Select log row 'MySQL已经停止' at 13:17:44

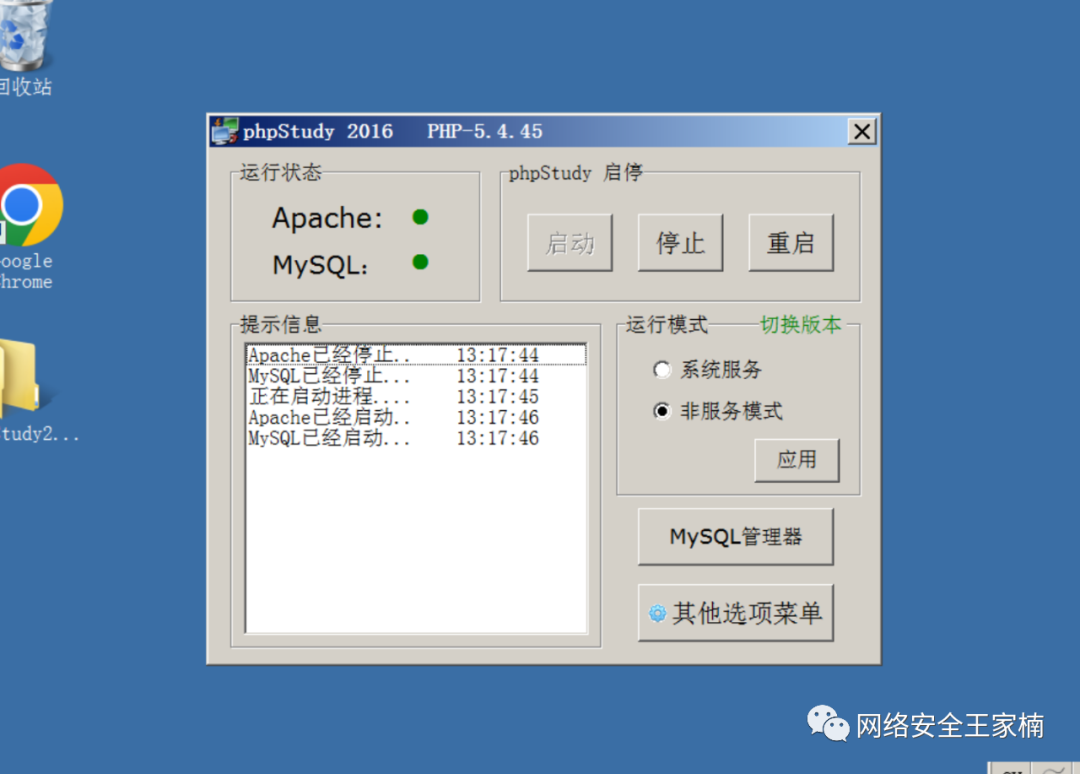[416, 376]
